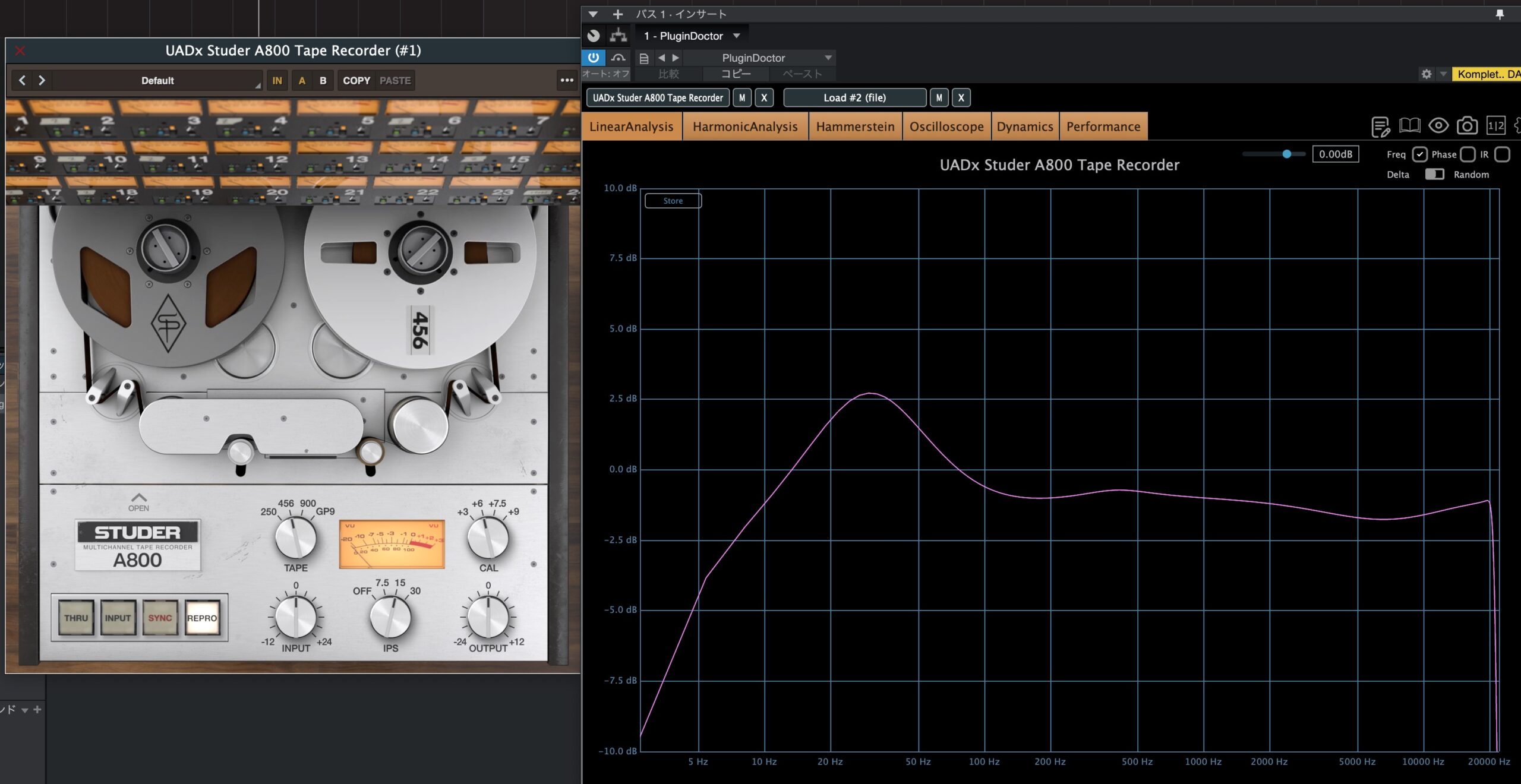The width and height of the screenshot is (1521, 784).
Task: Click the 1|2 dual view icon
Action: [1495, 125]
